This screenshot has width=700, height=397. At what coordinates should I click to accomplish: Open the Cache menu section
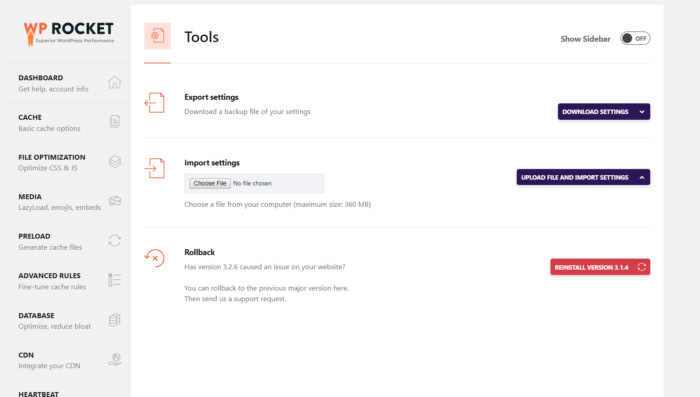coord(69,123)
